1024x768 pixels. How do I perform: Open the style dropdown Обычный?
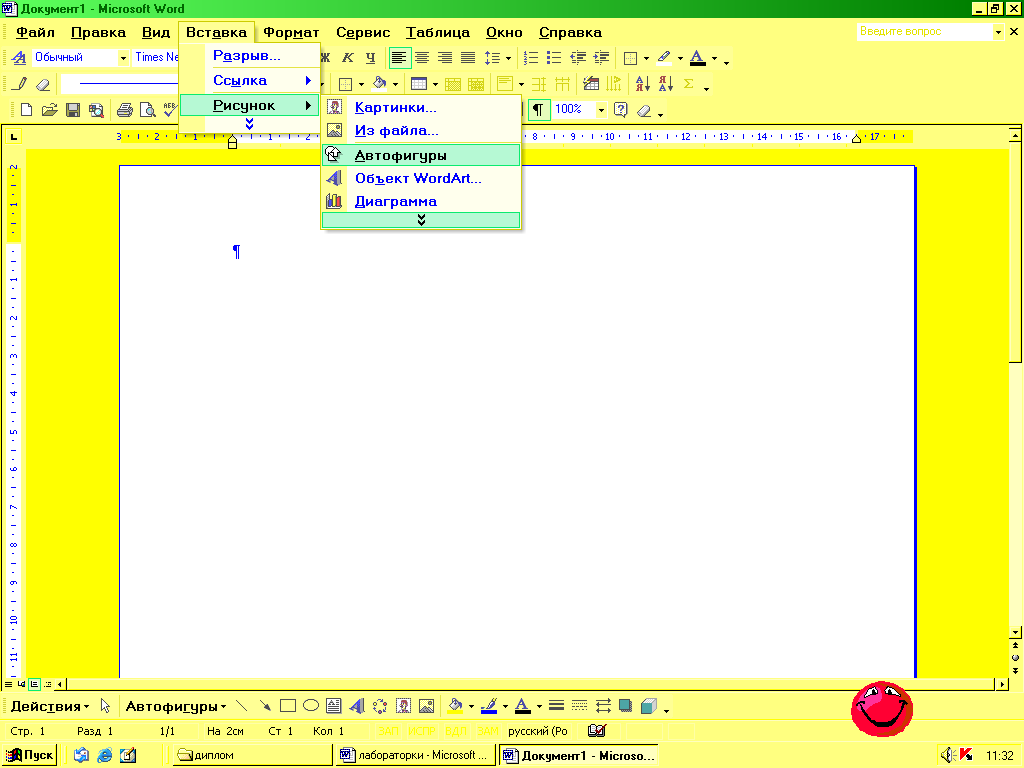click(x=123, y=58)
